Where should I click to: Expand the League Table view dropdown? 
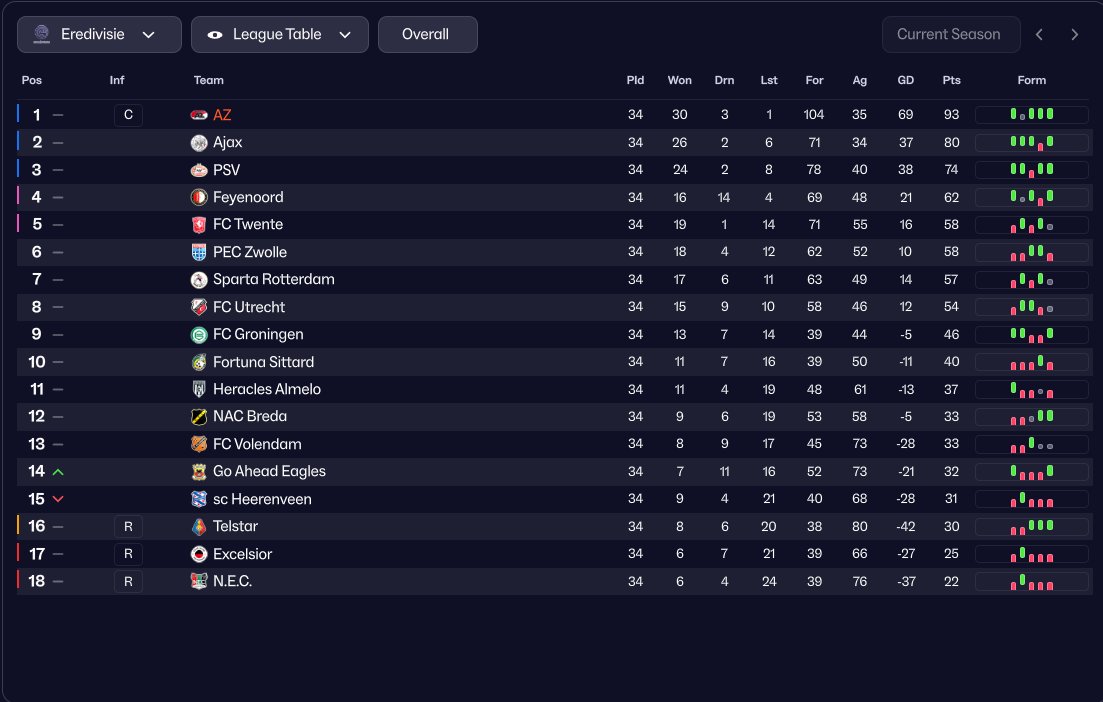tap(280, 34)
